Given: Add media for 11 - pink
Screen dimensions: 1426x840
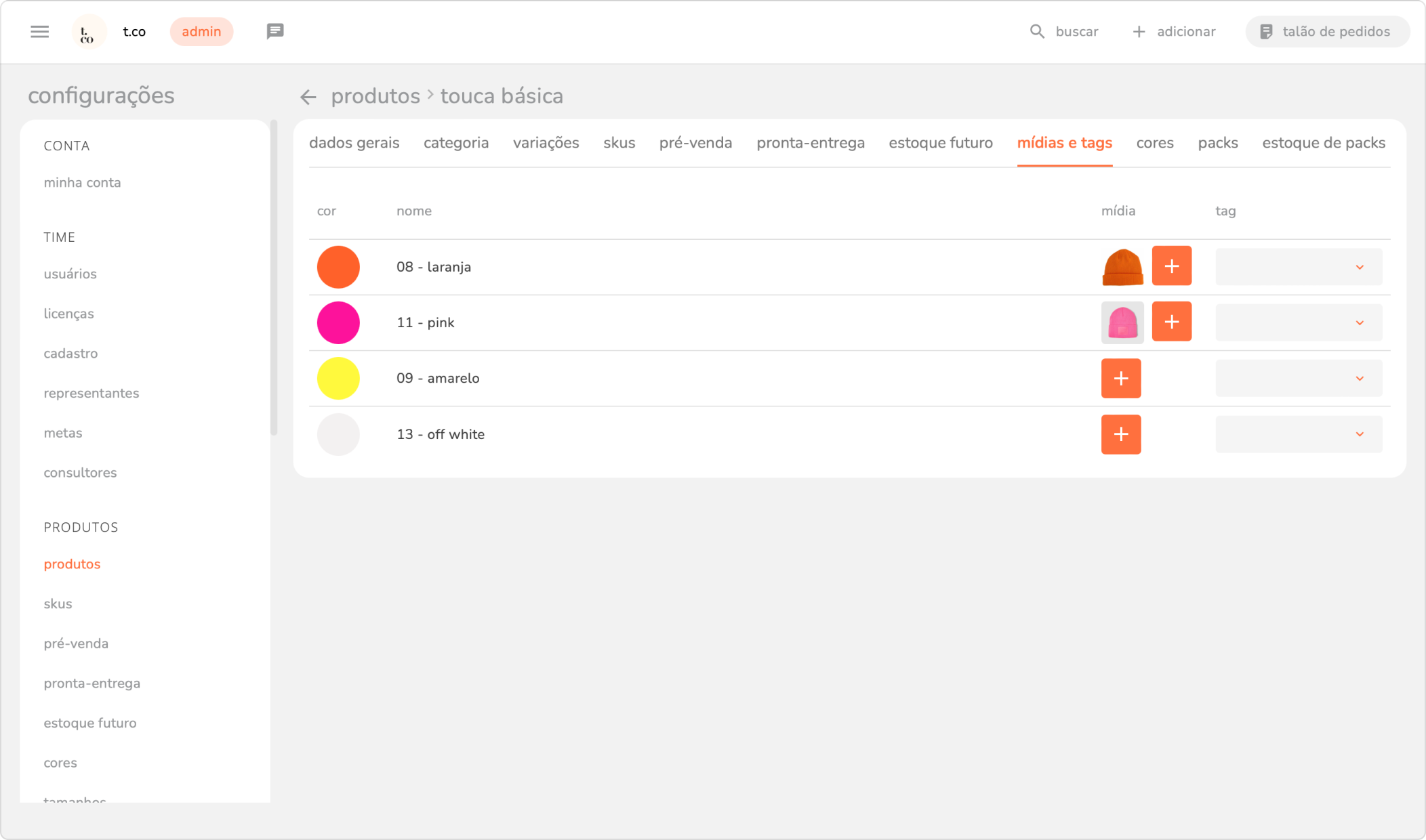Looking at the screenshot, I should pos(1171,322).
